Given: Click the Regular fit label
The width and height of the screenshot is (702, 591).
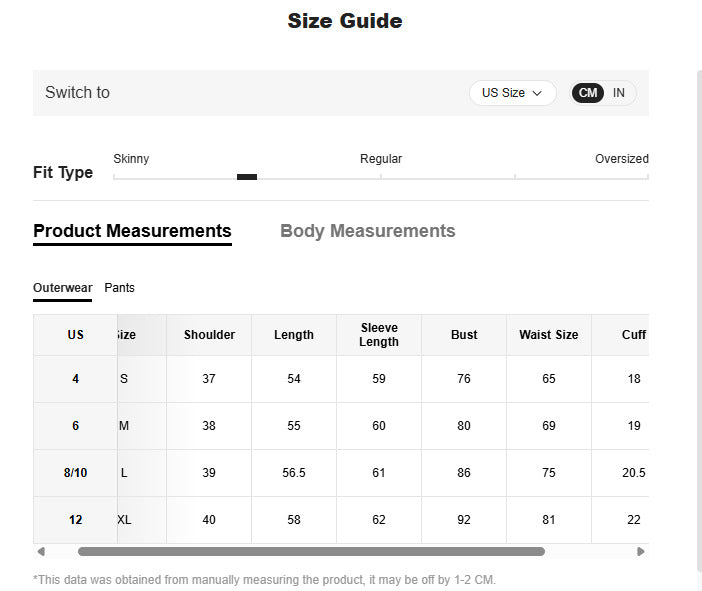Looking at the screenshot, I should coord(381,159).
